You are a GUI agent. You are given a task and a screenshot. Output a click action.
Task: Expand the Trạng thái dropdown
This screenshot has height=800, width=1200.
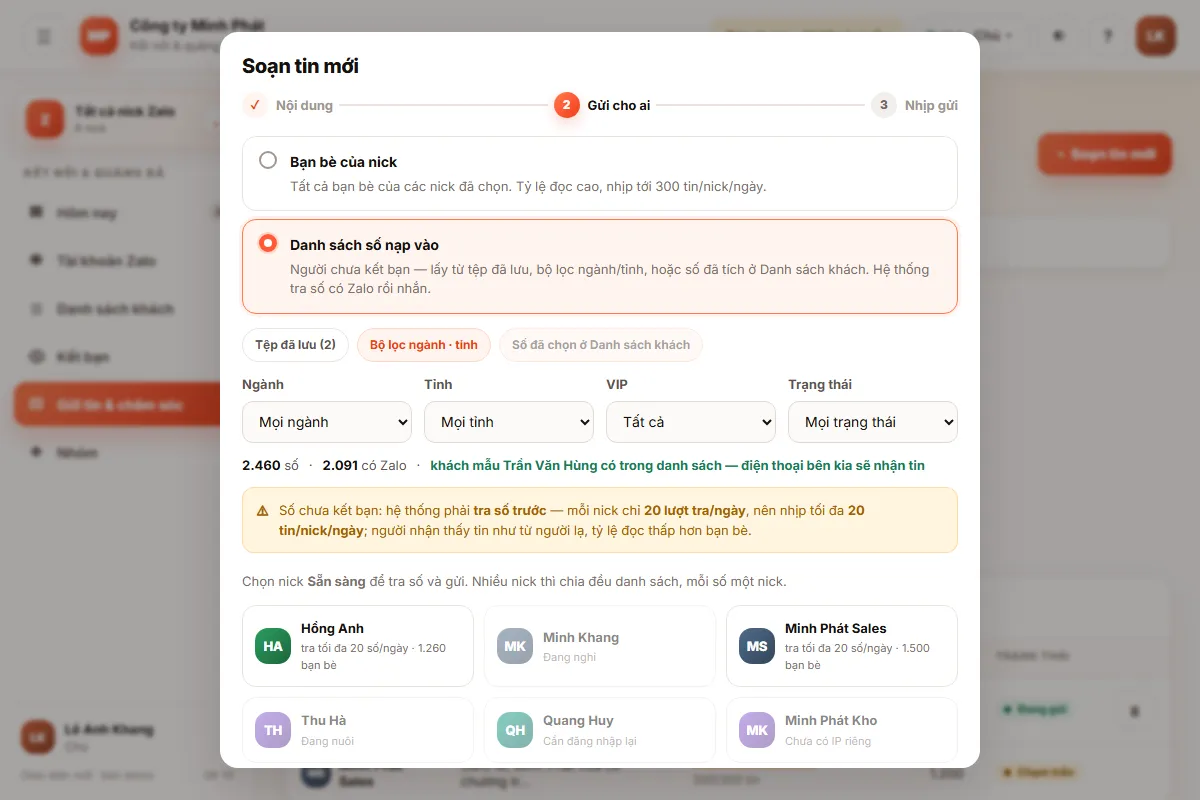point(873,422)
